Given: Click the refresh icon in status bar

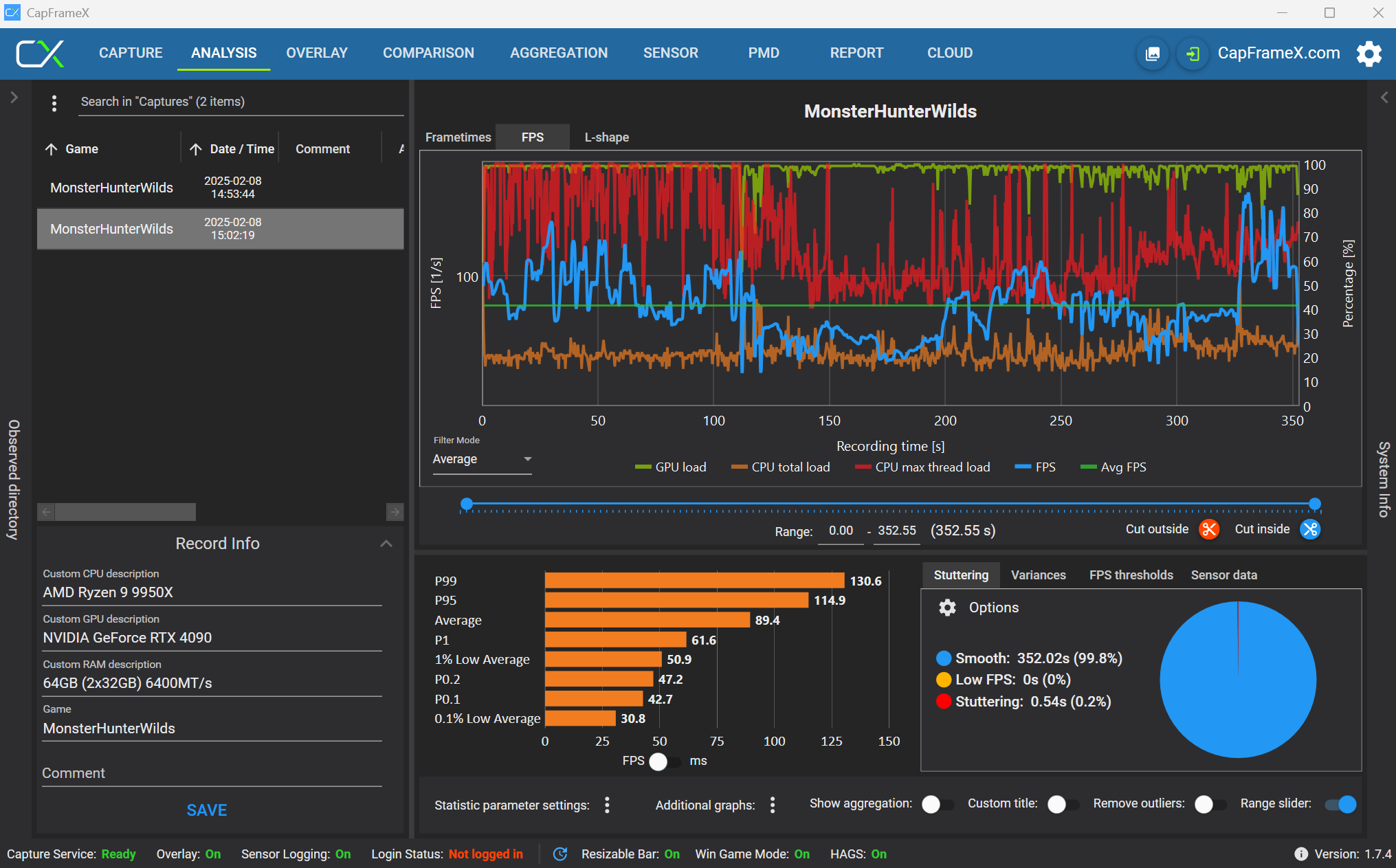Looking at the screenshot, I should pos(560,854).
